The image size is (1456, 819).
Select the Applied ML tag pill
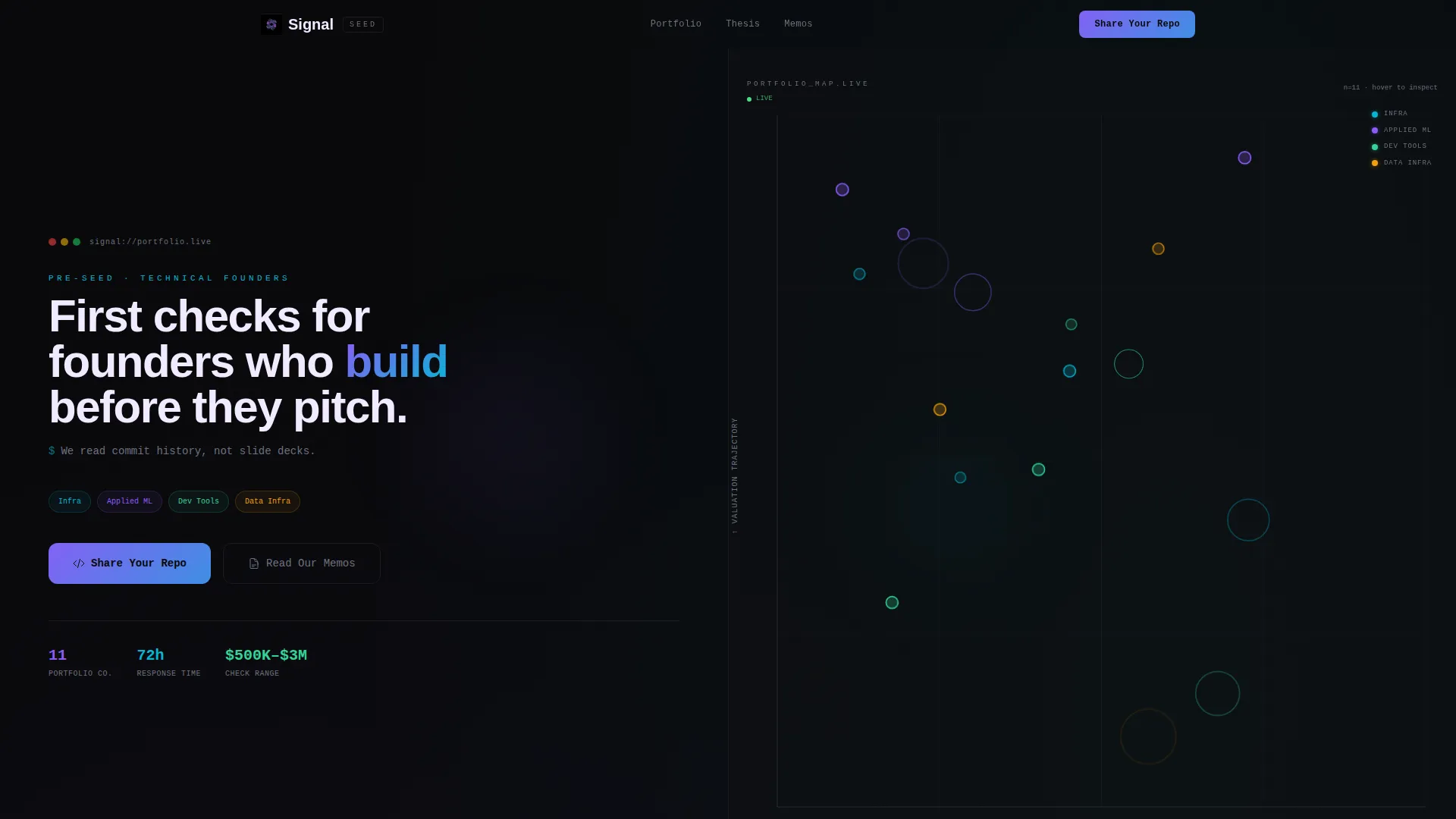pyautogui.click(x=130, y=501)
